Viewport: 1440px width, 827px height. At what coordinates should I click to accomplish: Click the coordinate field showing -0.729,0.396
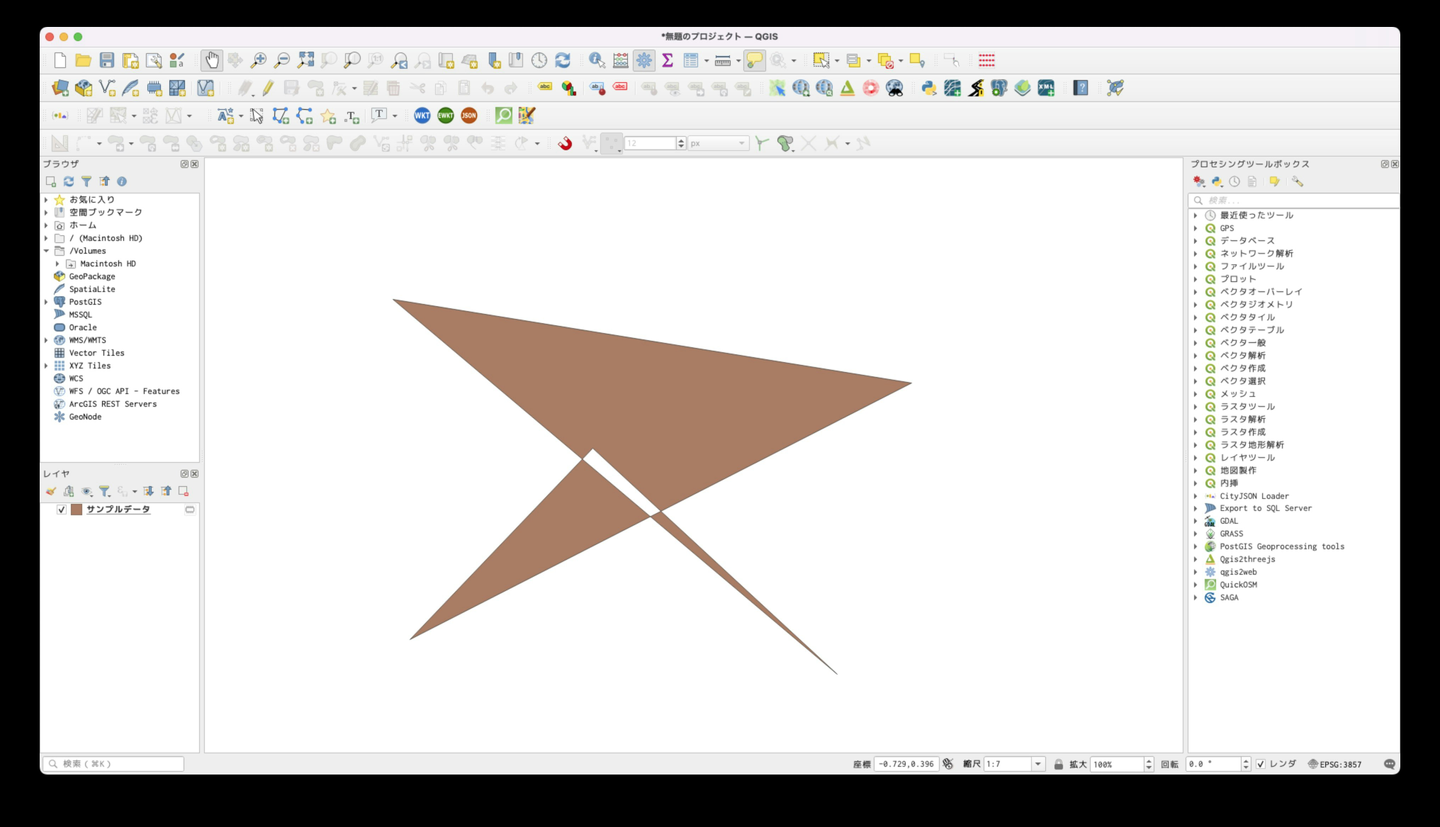(x=907, y=764)
